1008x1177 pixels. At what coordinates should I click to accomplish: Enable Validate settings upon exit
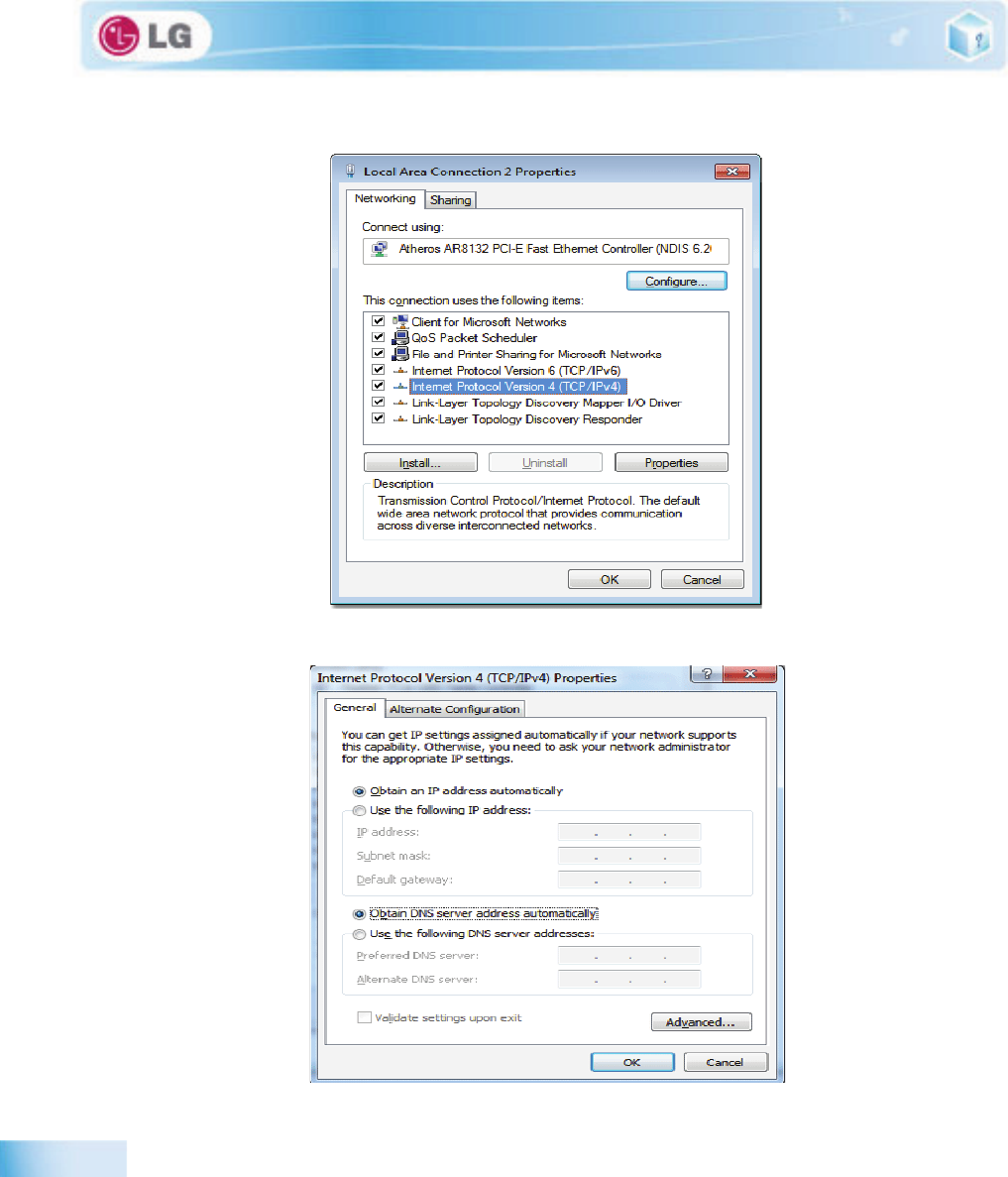click(364, 1017)
